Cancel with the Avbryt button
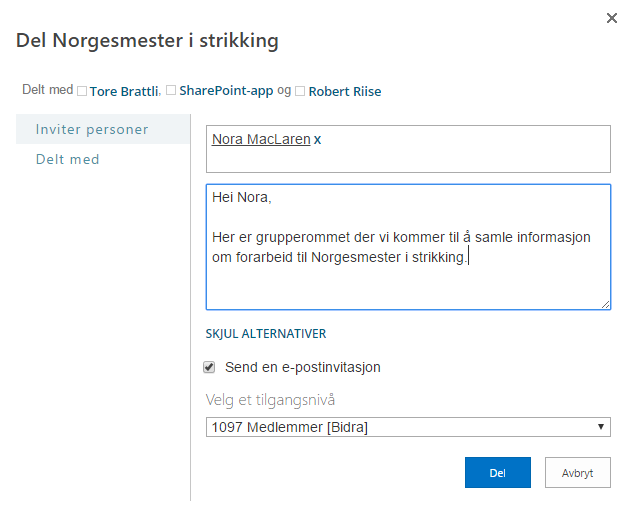The height and width of the screenshot is (510, 630). 577,472
